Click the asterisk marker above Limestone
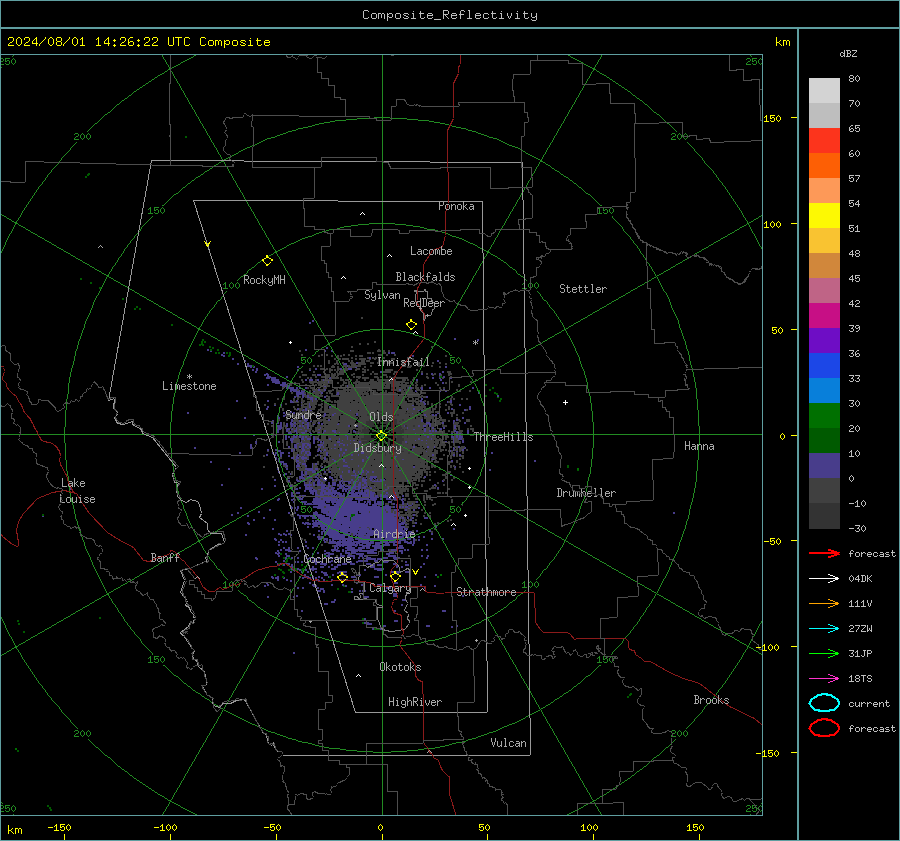 pos(189,377)
